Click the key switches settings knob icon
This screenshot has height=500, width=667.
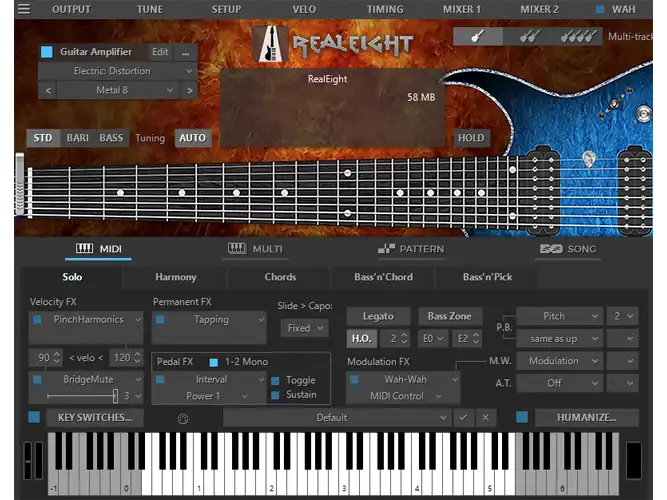pyautogui.click(x=182, y=419)
